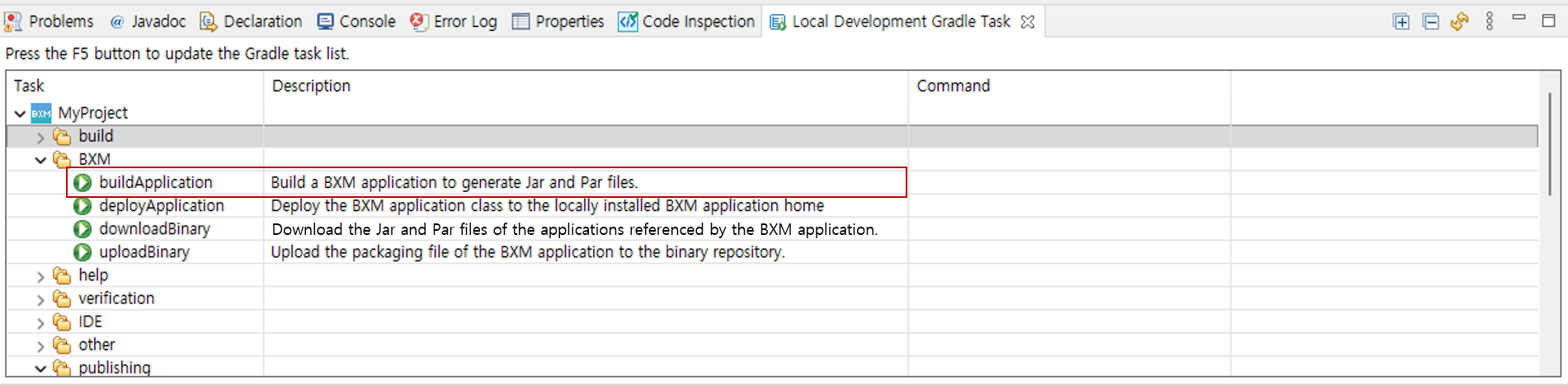Image resolution: width=1568 pixels, height=385 pixels.
Task: Expand the IDE task group
Action: [x=40, y=322]
